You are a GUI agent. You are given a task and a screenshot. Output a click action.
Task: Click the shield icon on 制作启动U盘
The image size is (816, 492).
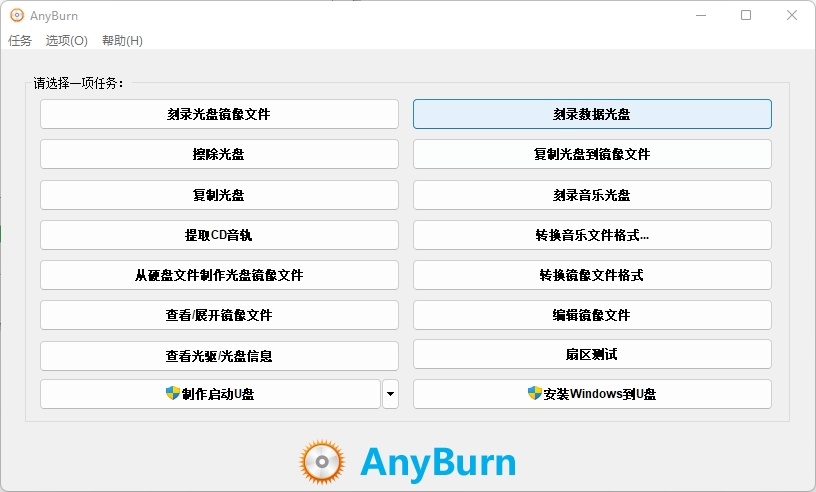point(172,394)
